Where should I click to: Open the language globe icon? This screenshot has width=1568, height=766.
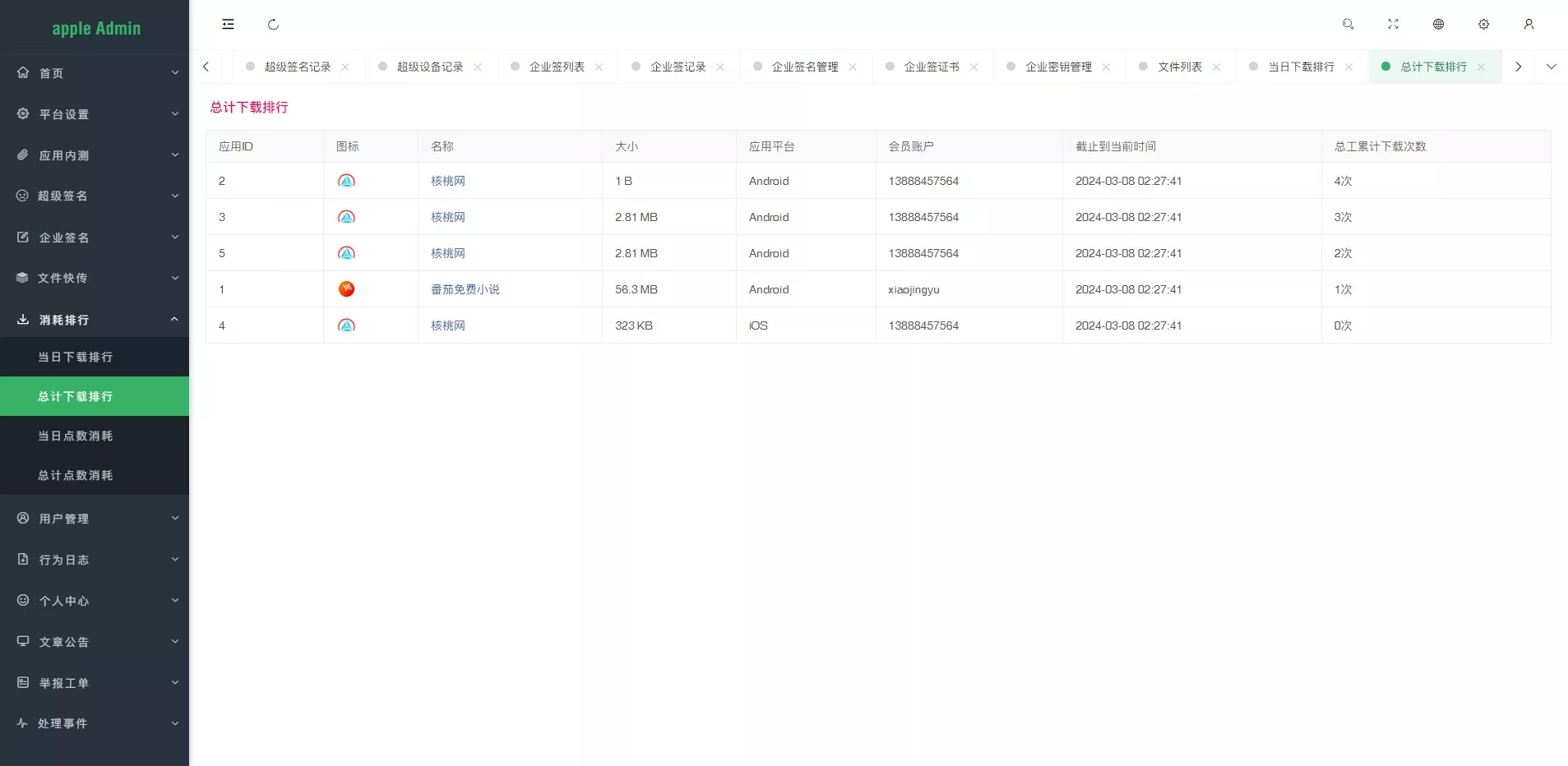(1439, 25)
